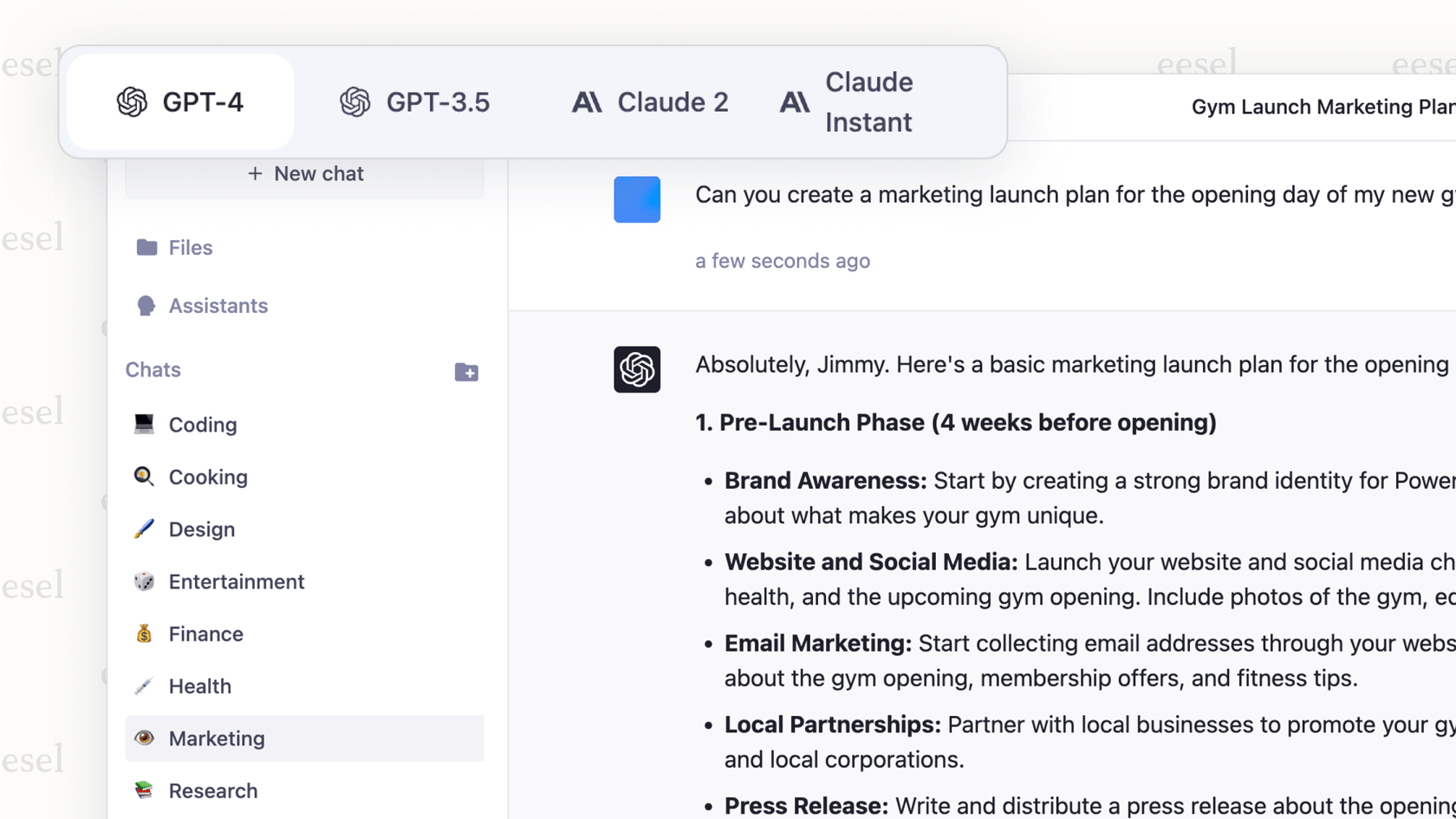Viewport: 1456px width, 819px height.
Task: Open the Entertainment chat folder
Action: [236, 582]
